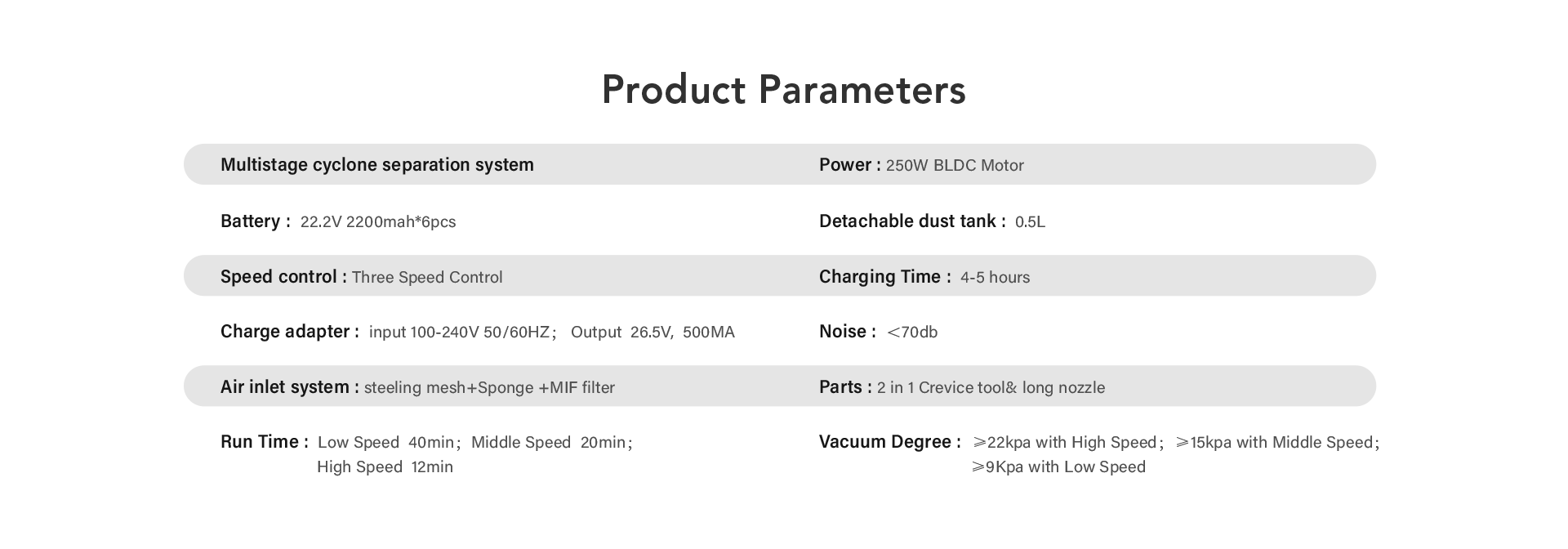Click the 0.5L dust tank value
The height and width of the screenshot is (549, 1568).
1030,222
